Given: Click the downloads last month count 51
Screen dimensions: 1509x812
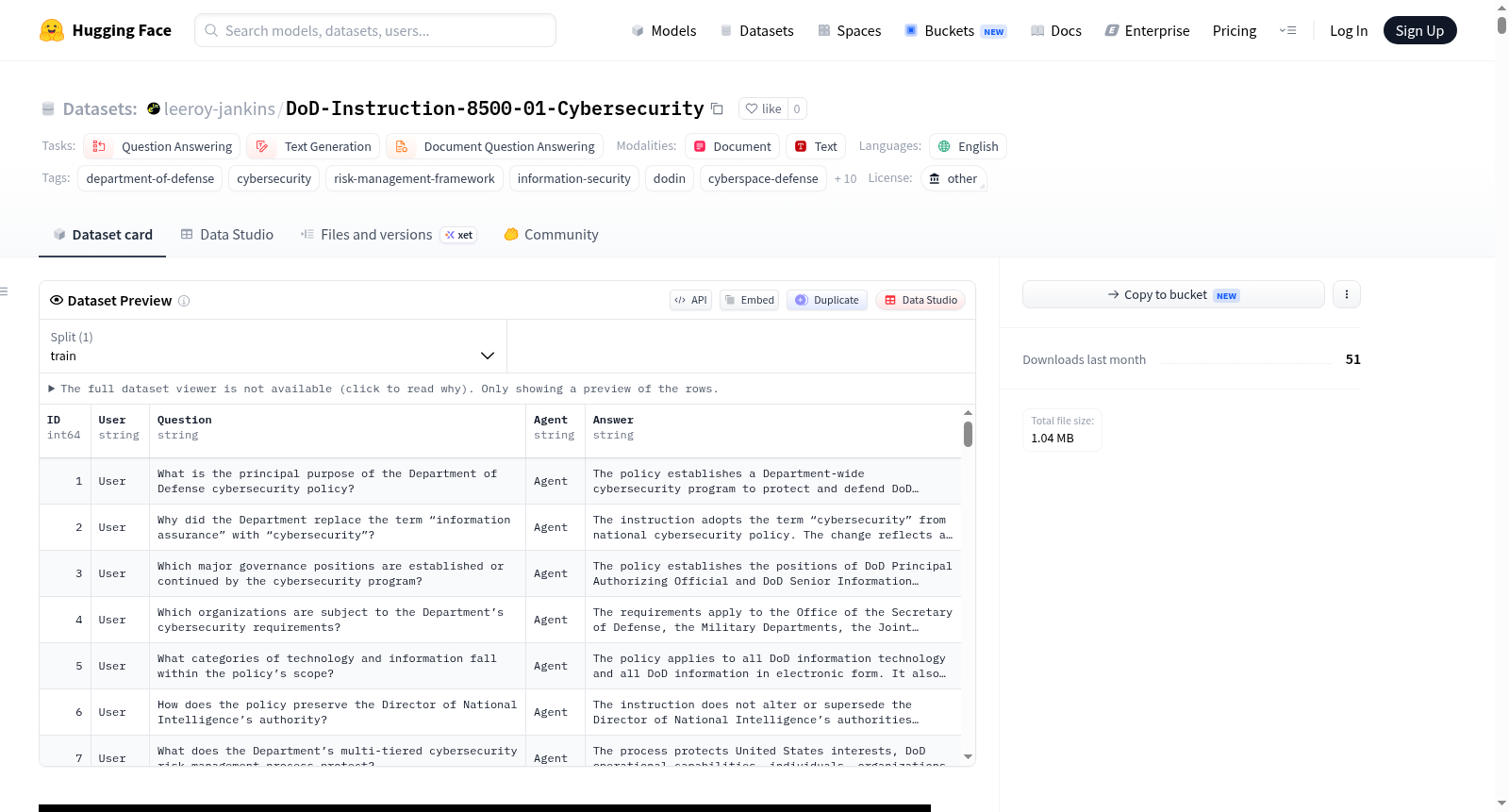Looking at the screenshot, I should coord(1352,359).
